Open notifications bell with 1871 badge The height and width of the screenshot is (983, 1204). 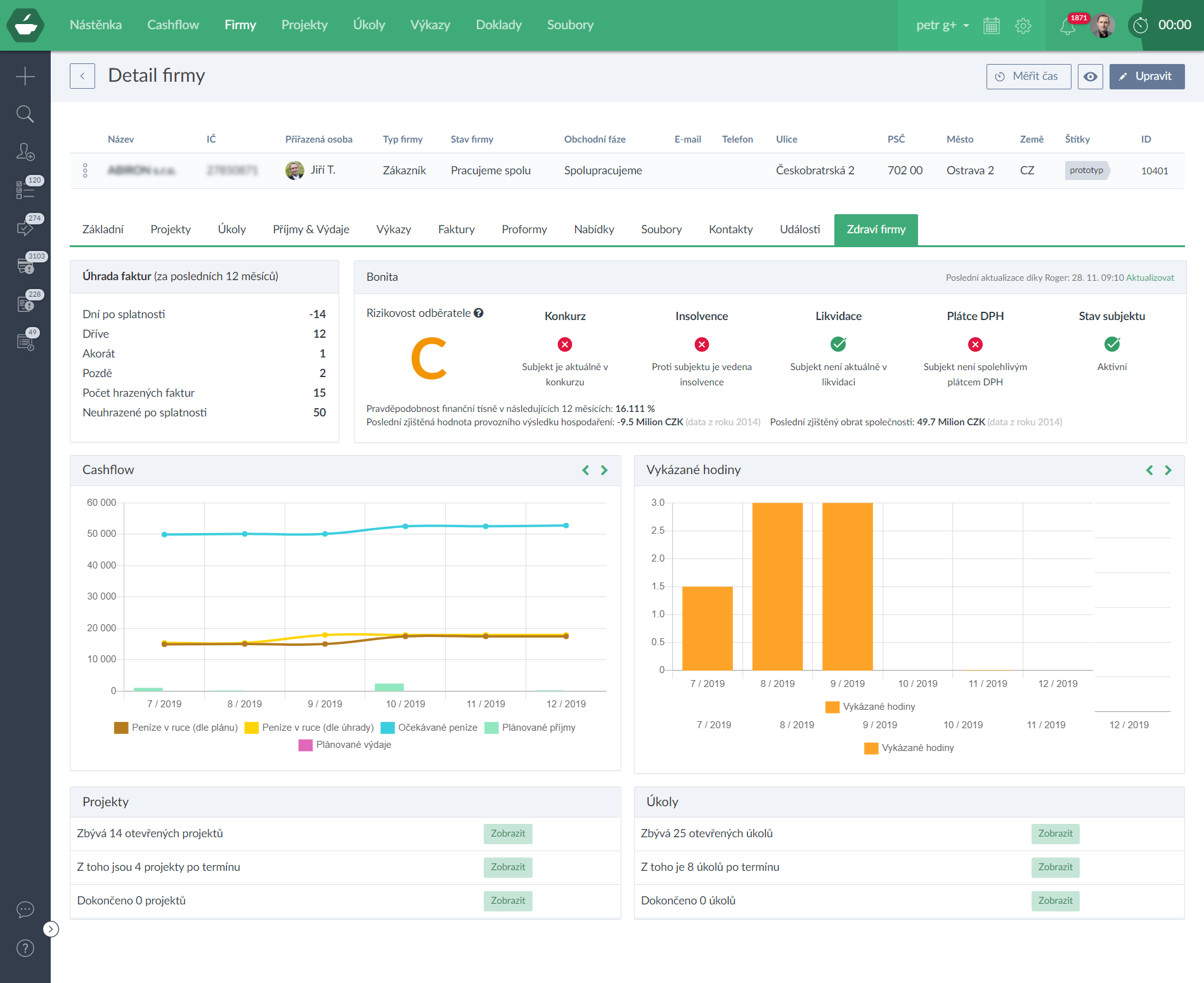[x=1068, y=26]
